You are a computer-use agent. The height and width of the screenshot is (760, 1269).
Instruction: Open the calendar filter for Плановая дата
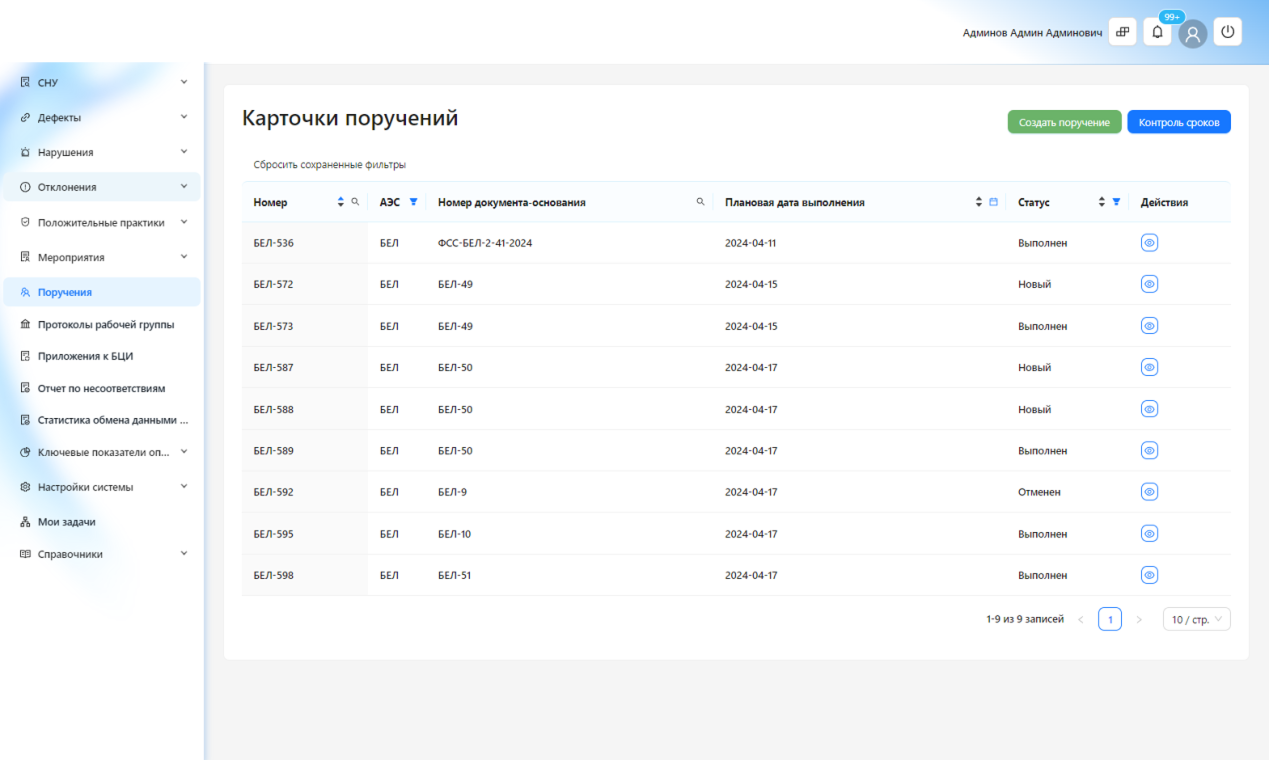pos(993,202)
